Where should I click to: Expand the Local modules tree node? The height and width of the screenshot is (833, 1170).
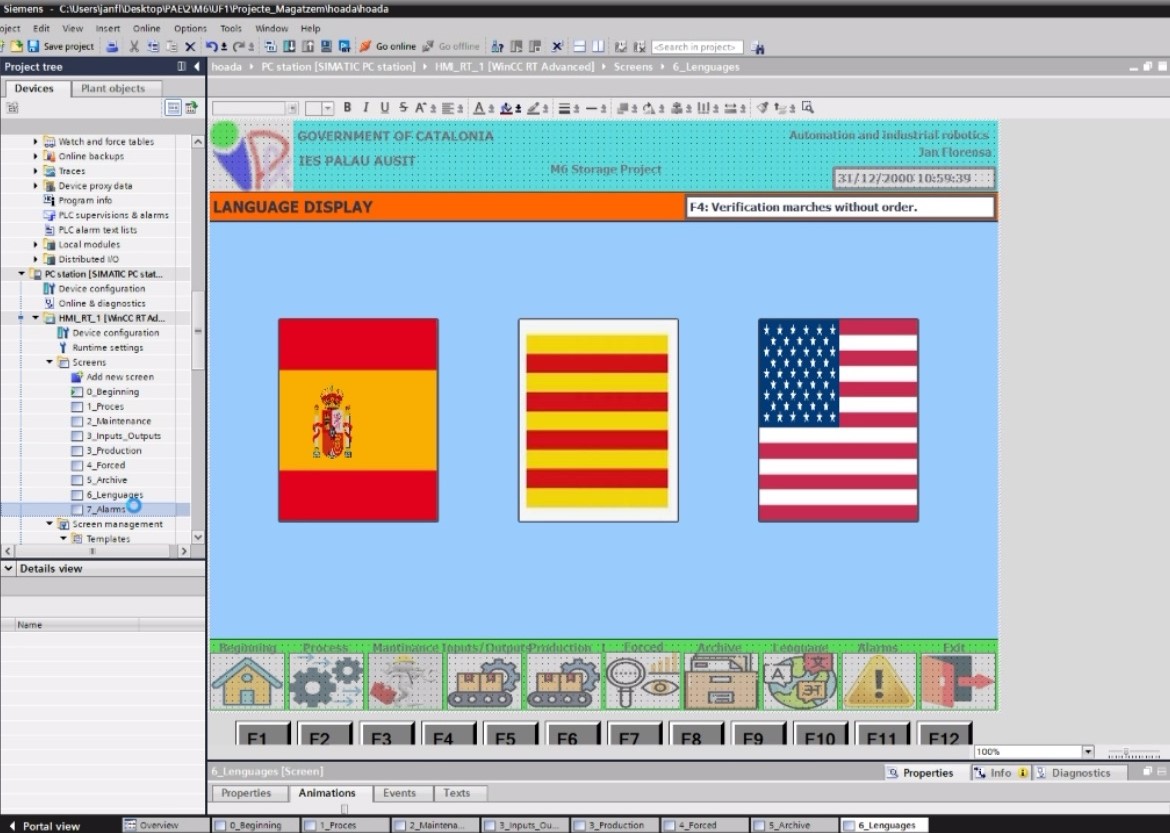36,244
